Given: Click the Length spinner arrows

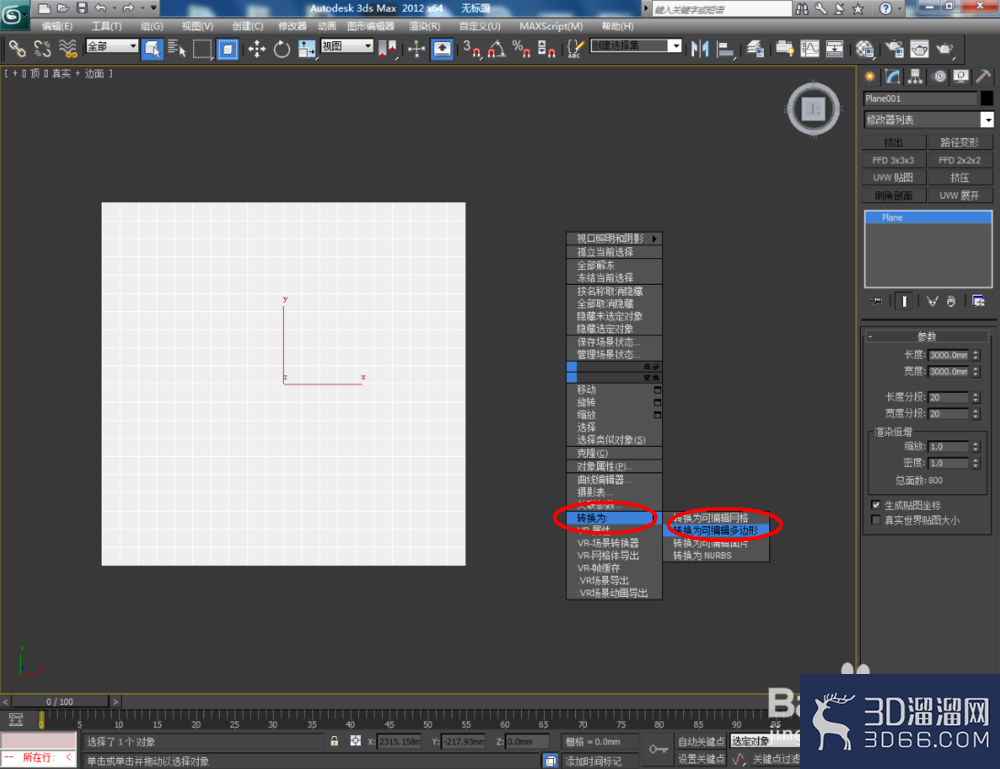Looking at the screenshot, I should 976,355.
